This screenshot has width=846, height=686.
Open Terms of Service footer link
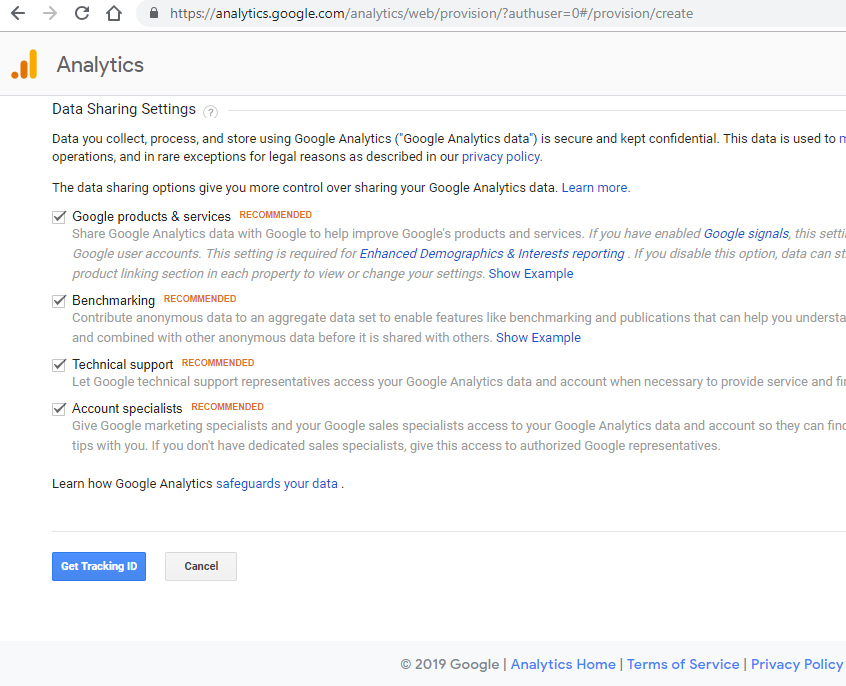[x=683, y=664]
